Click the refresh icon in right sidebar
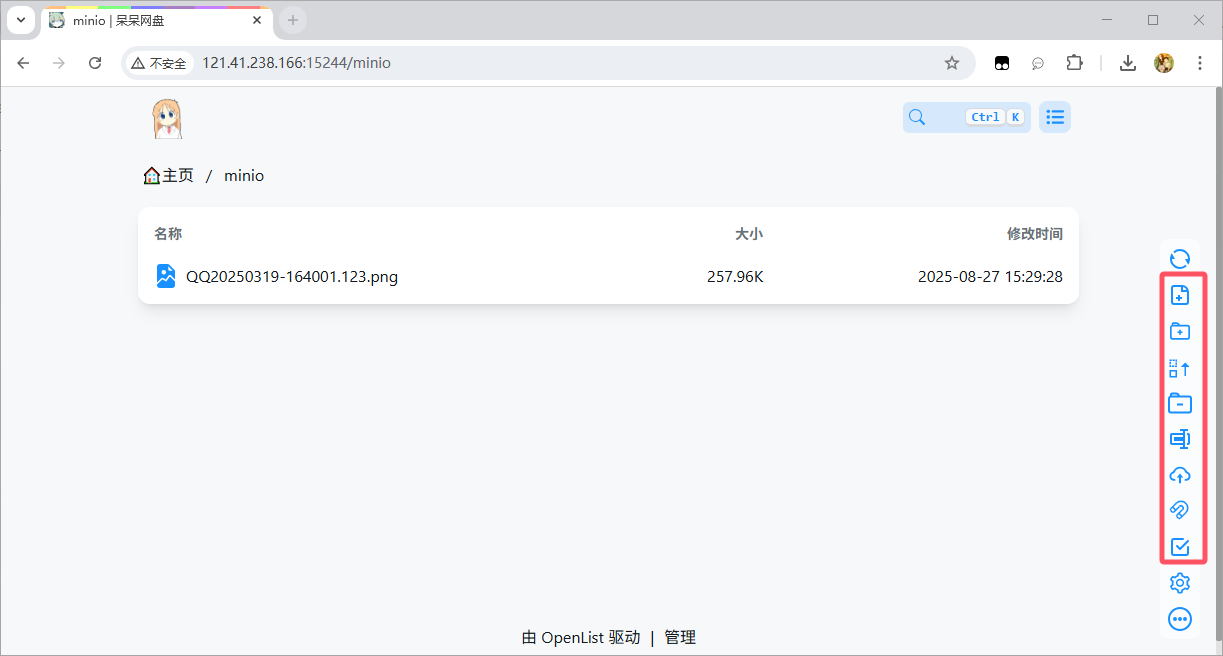The width and height of the screenshot is (1223, 656). [1180, 259]
